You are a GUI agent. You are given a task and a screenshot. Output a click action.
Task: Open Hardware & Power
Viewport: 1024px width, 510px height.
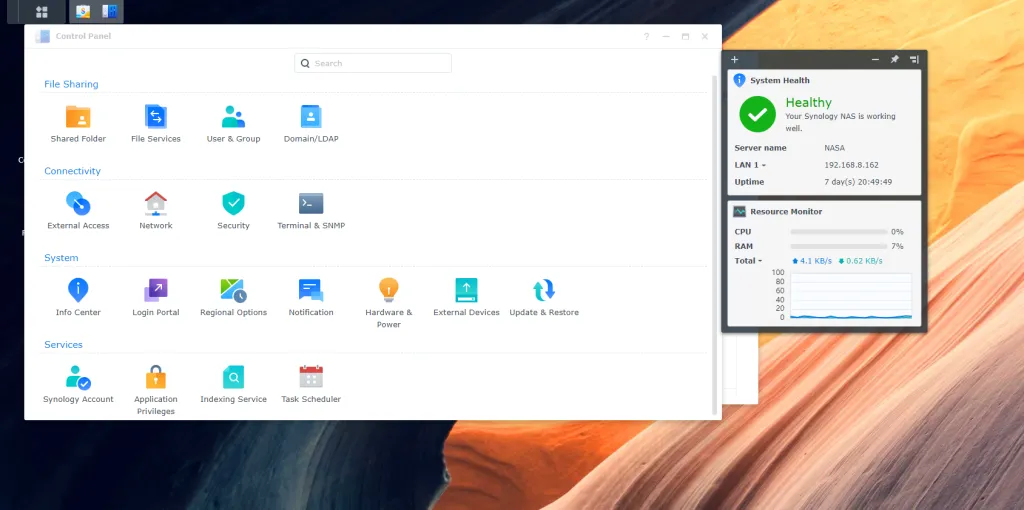(389, 303)
